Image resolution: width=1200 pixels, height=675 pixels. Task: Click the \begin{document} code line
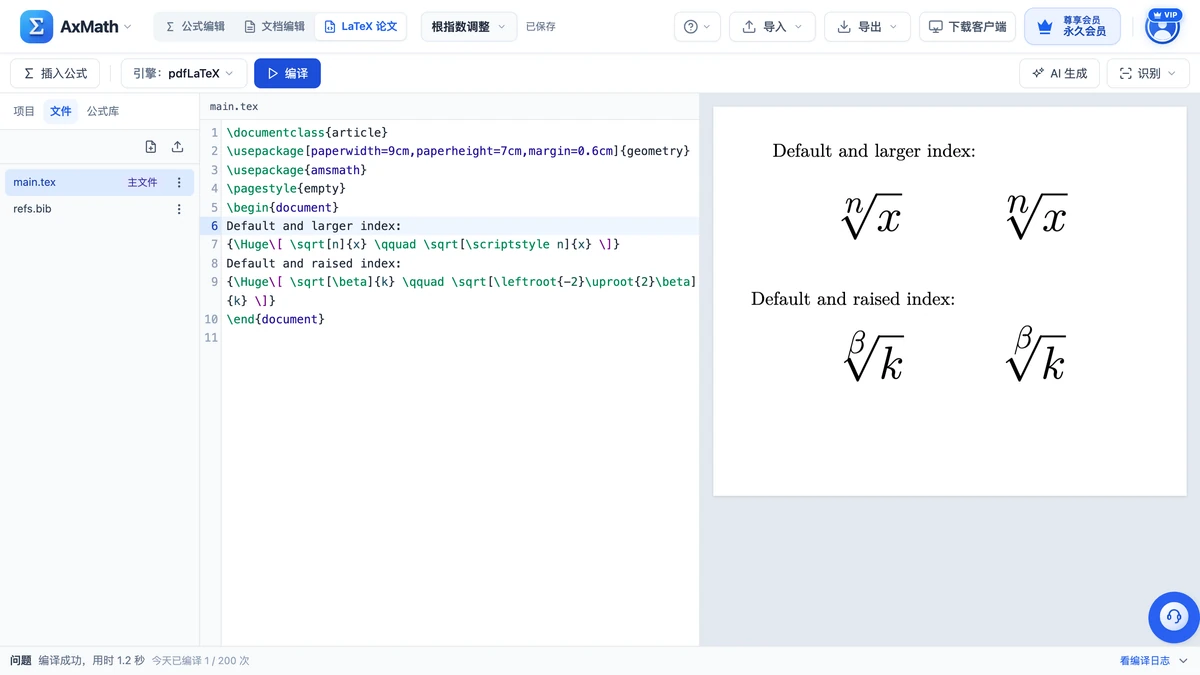tap(283, 207)
